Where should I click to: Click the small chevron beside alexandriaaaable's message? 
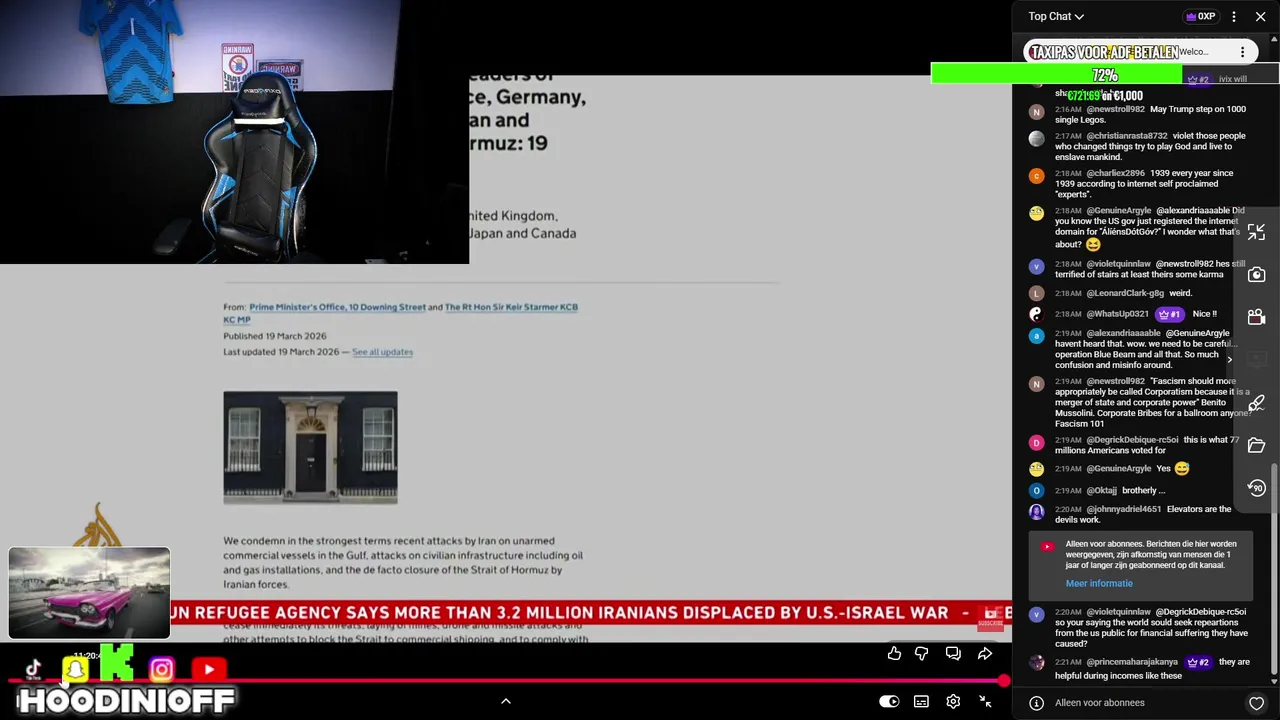click(x=1229, y=359)
